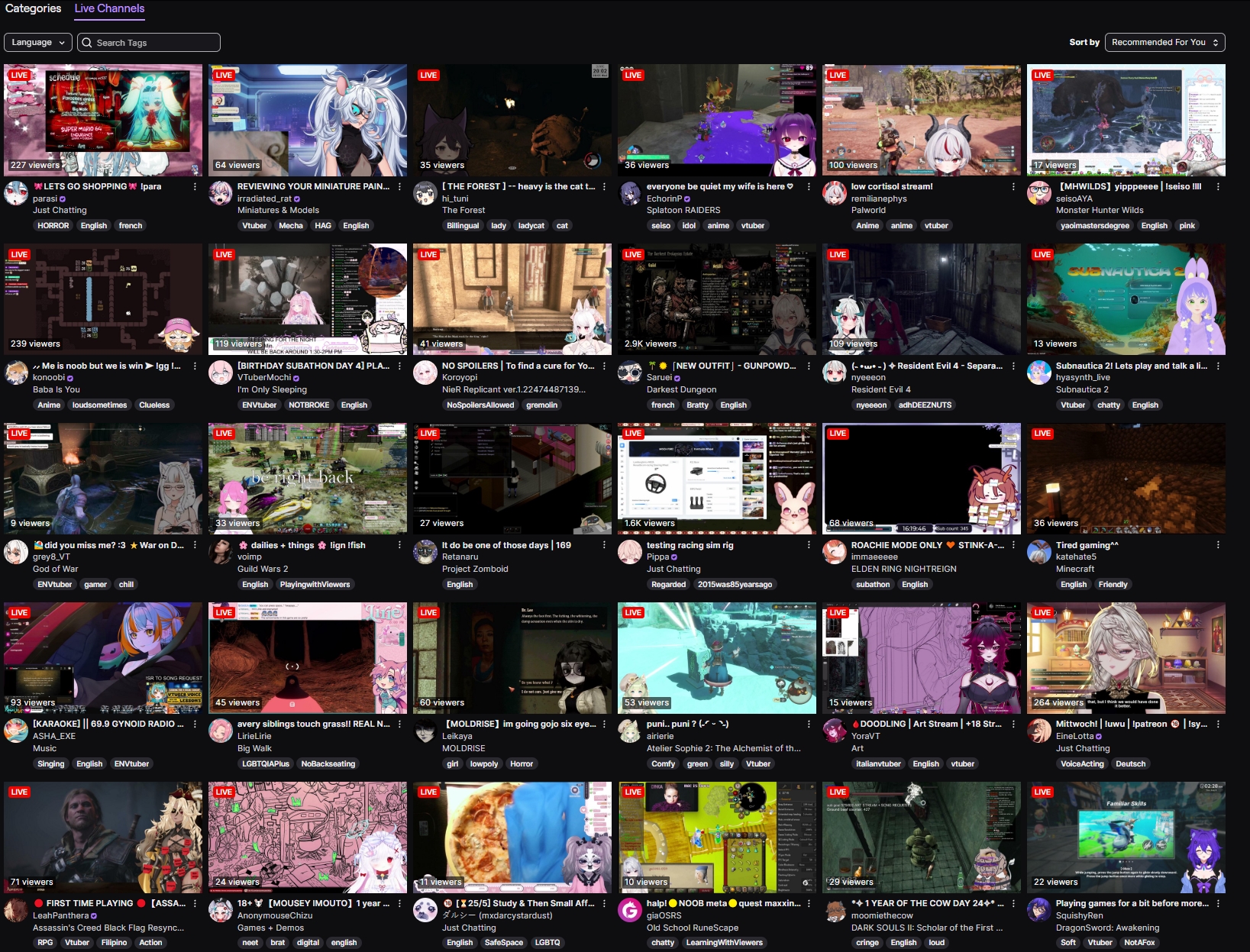Click moomiethecow's channel avatar
The width and height of the screenshot is (1250, 952).
click(x=835, y=910)
